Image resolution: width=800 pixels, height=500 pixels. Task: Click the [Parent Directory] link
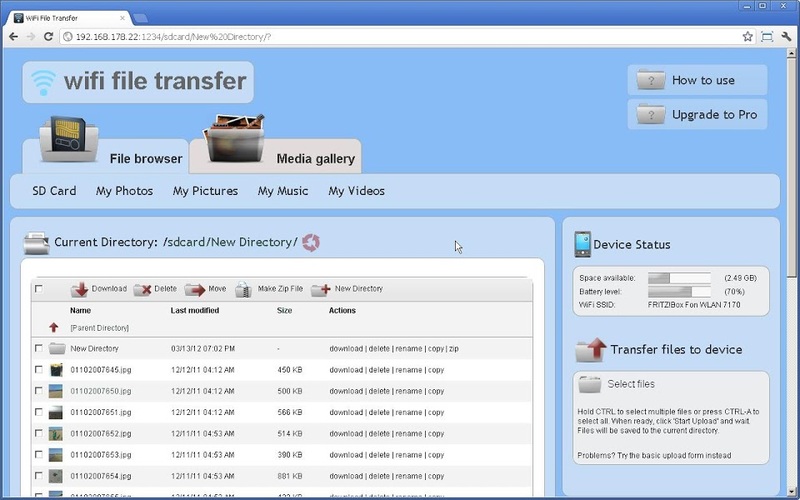pos(99,328)
